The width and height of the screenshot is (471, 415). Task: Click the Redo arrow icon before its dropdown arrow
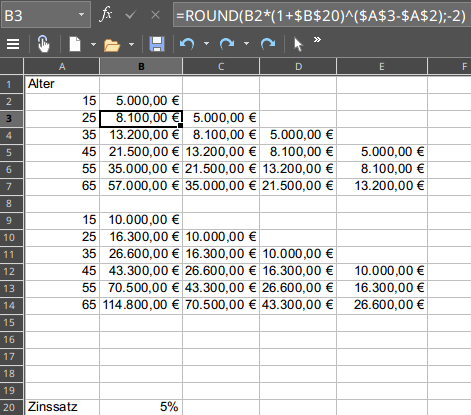227,44
